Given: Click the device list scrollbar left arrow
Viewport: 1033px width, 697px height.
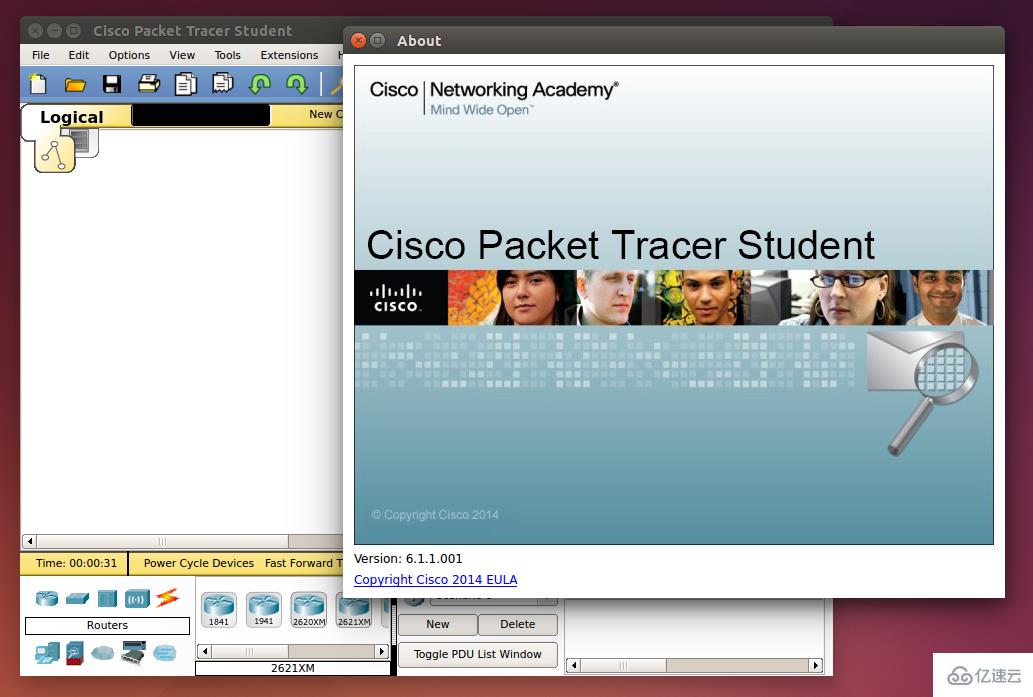Looking at the screenshot, I should [x=205, y=652].
